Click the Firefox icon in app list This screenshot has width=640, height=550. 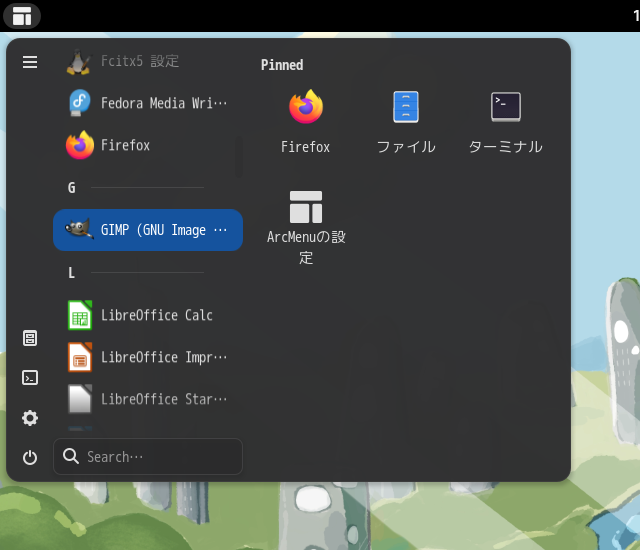(80, 145)
